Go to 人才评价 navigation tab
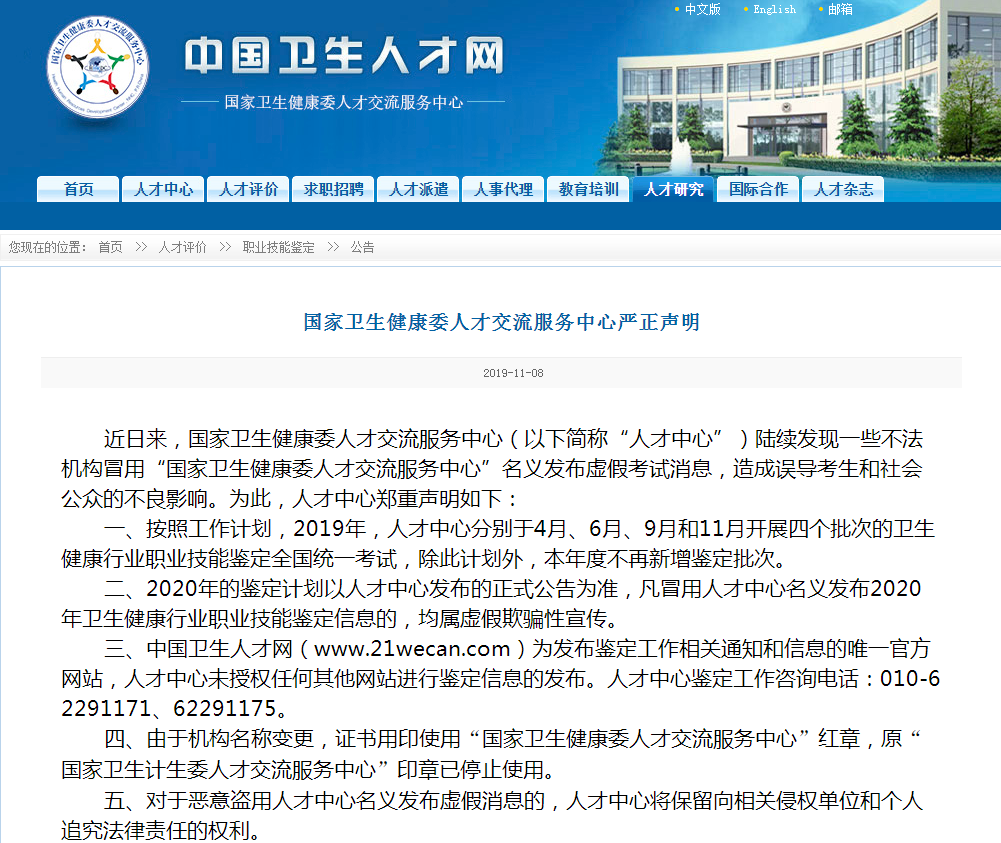This screenshot has width=1001, height=843. [248, 189]
